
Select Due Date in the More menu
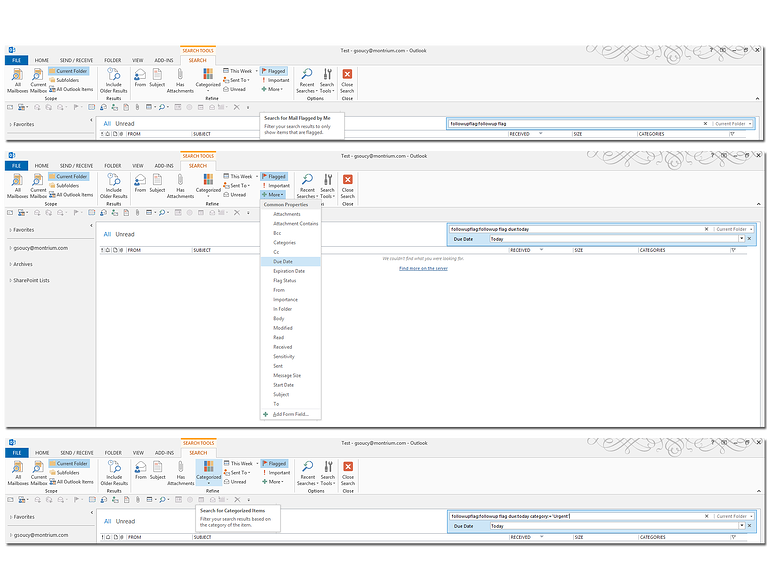click(291, 262)
